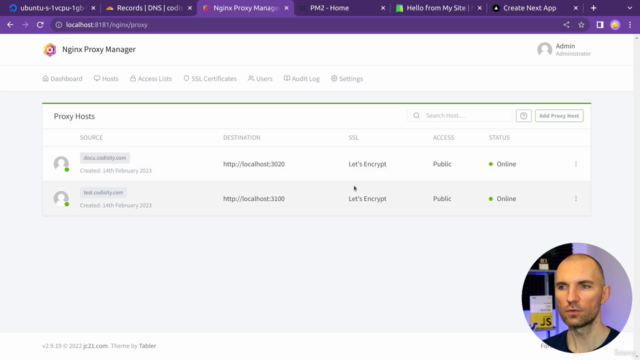Share this page icon

click(567, 25)
